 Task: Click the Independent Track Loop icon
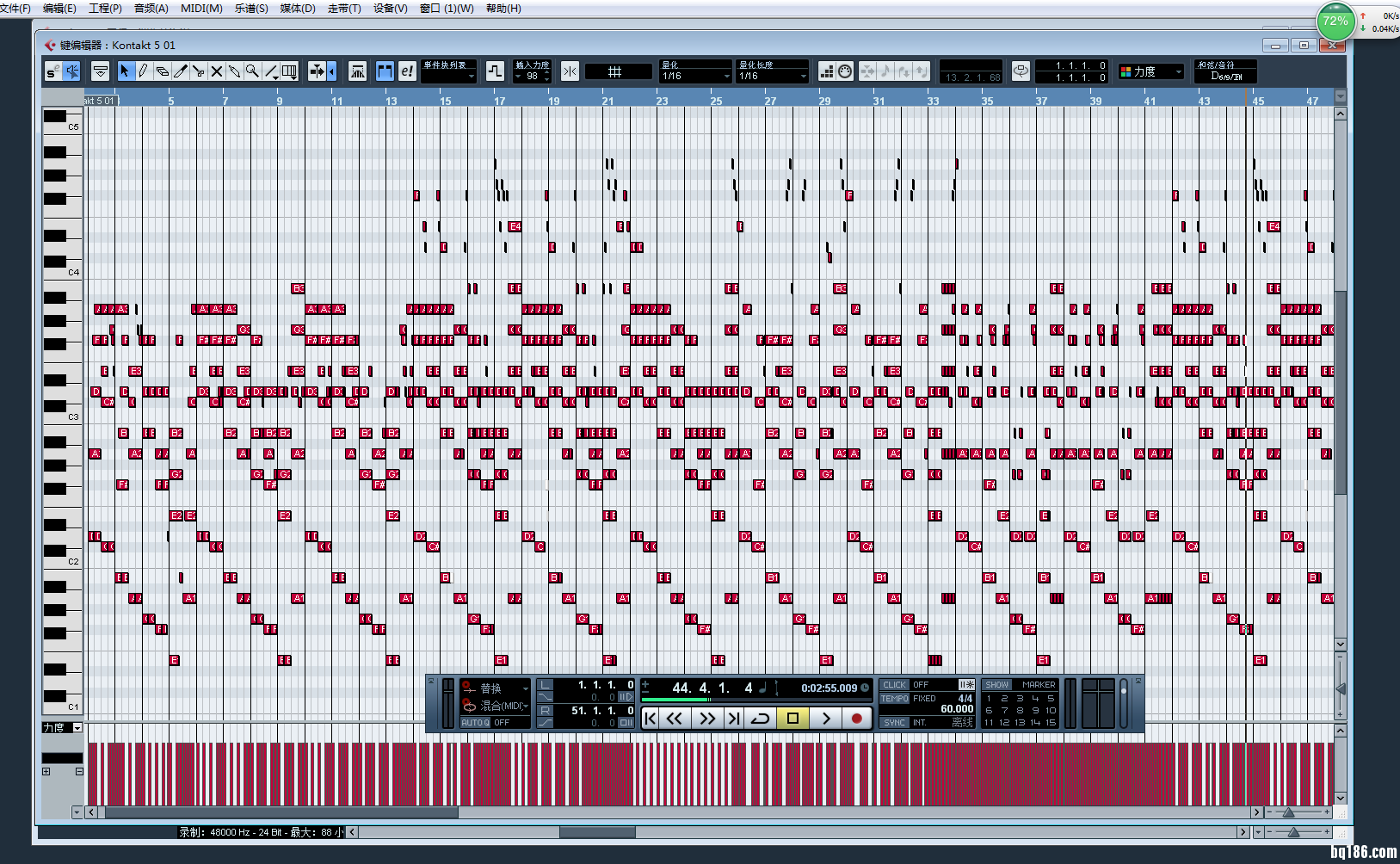click(1021, 71)
